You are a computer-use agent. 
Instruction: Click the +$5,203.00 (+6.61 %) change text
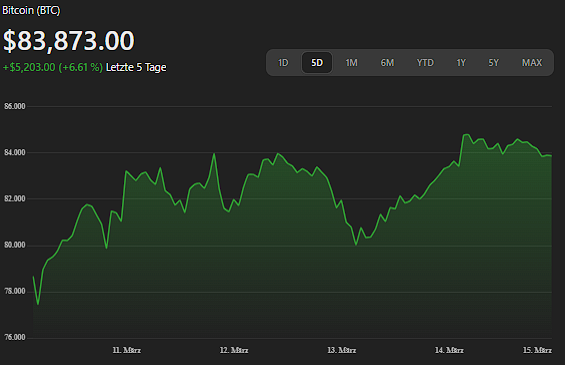pyautogui.click(x=53, y=67)
